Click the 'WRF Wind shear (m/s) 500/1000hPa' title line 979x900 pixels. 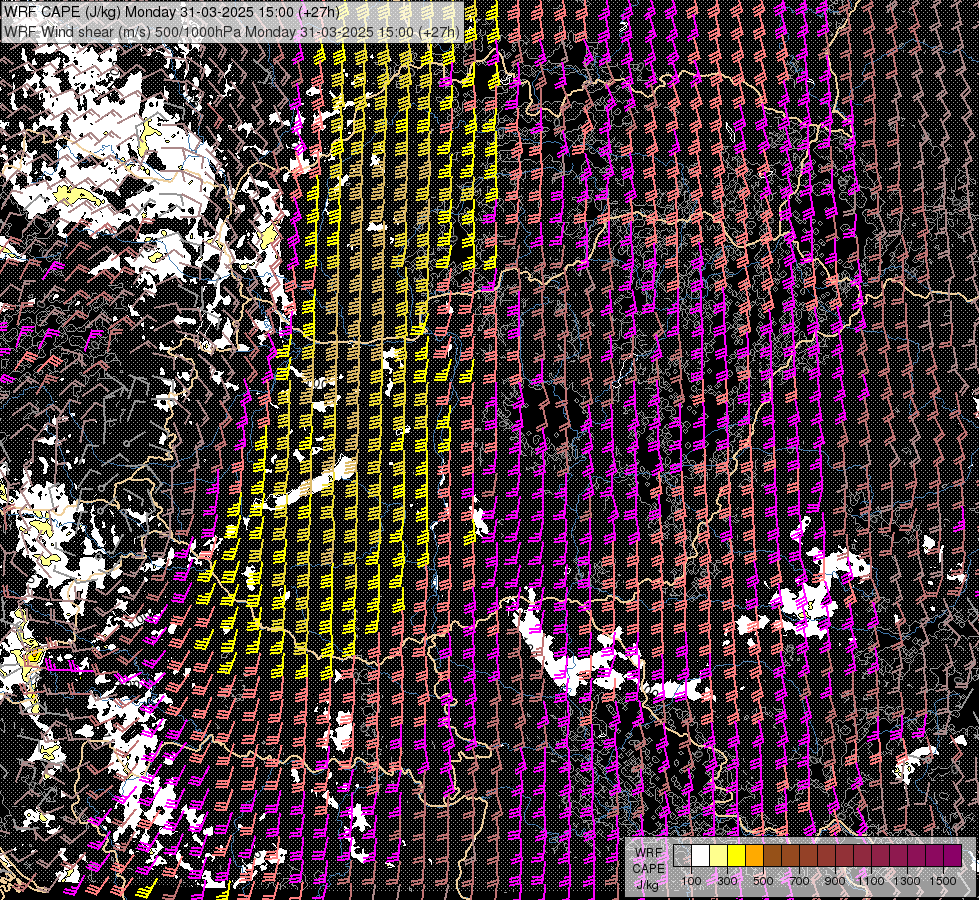coord(232,32)
